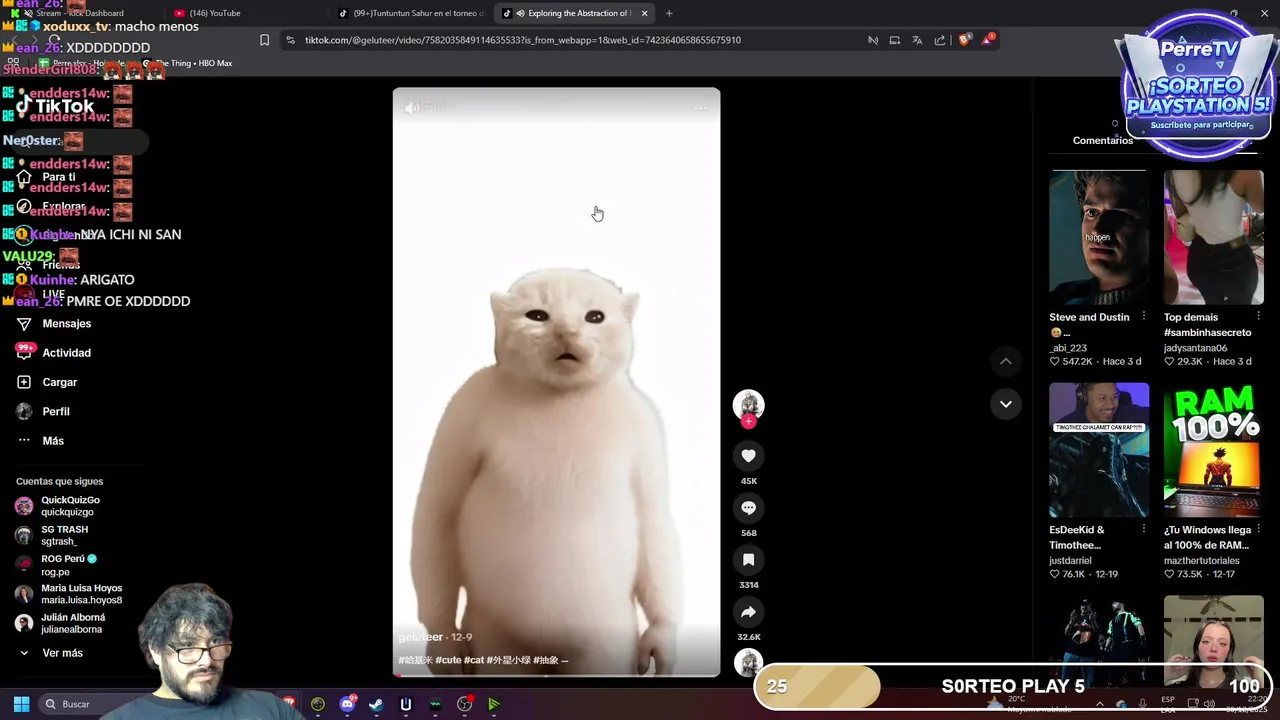Open the jadysantana06 author link
The image size is (1280, 720).
pyautogui.click(x=1195, y=348)
